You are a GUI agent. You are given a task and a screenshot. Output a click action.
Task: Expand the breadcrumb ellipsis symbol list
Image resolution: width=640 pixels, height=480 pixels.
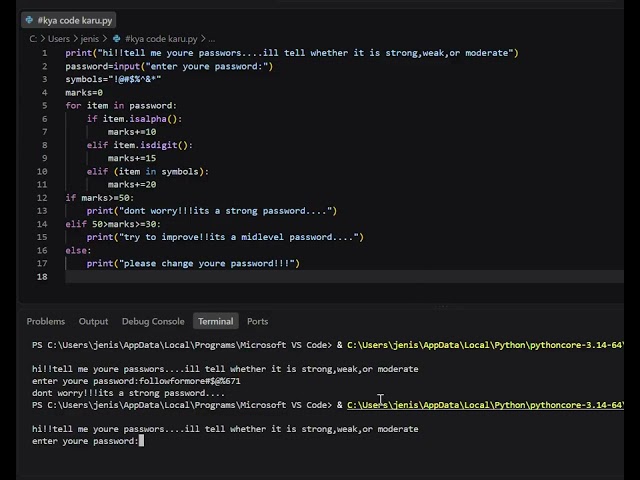point(211,39)
